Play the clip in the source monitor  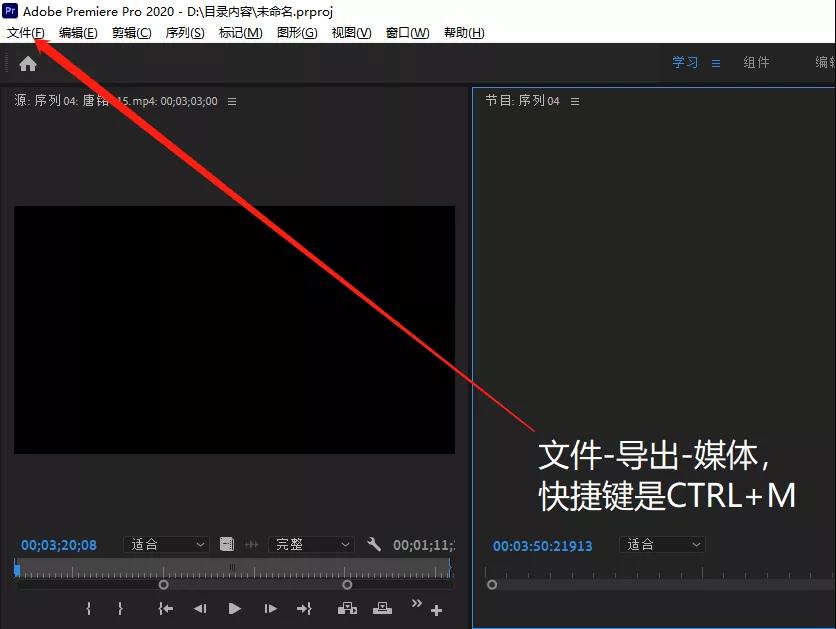coord(235,608)
